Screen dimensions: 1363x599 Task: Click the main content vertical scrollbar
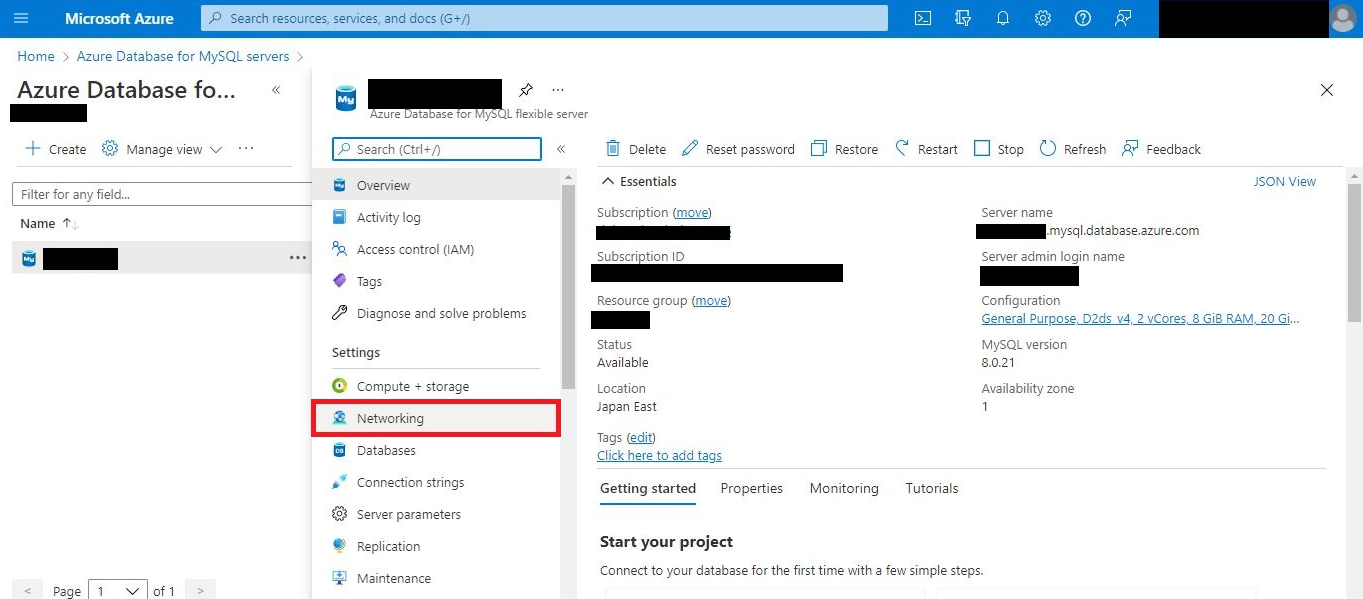(1355, 252)
